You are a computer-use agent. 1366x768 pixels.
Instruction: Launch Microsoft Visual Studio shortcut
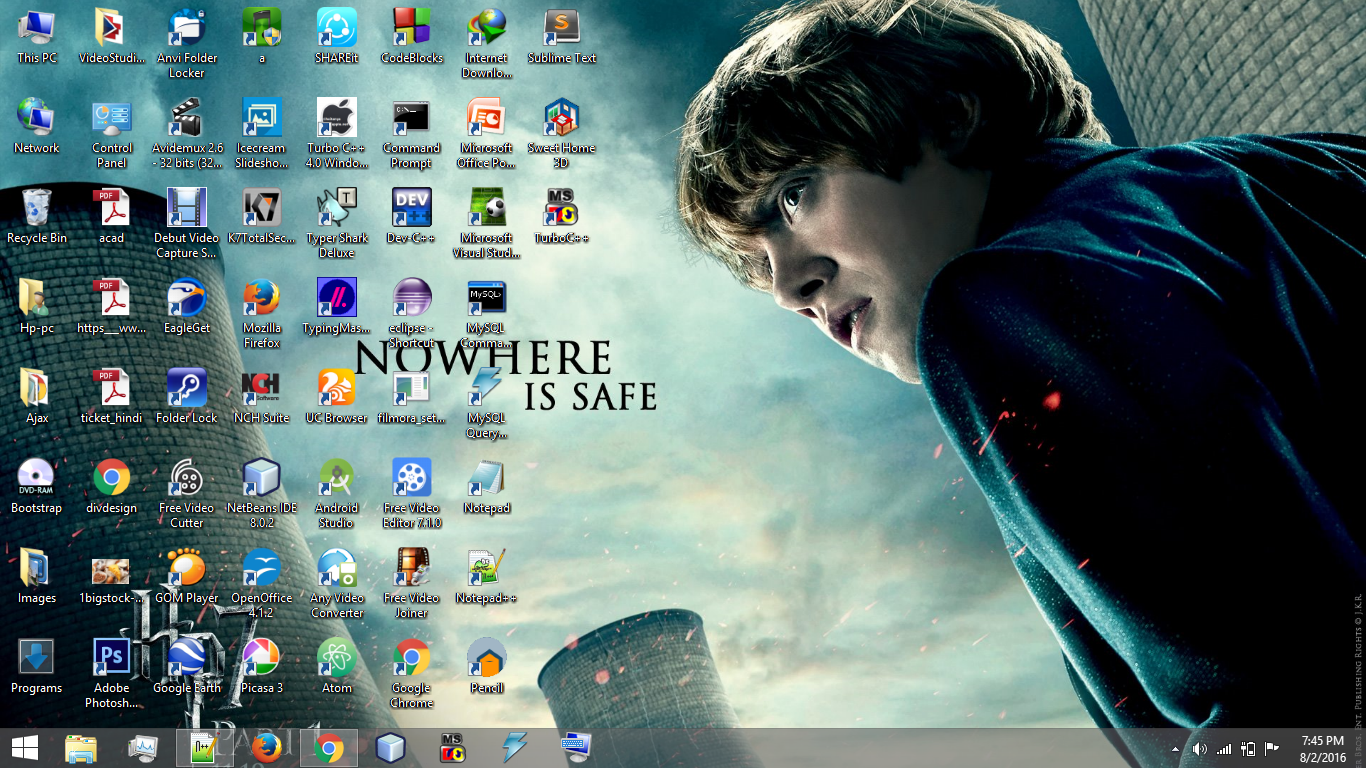(x=487, y=224)
